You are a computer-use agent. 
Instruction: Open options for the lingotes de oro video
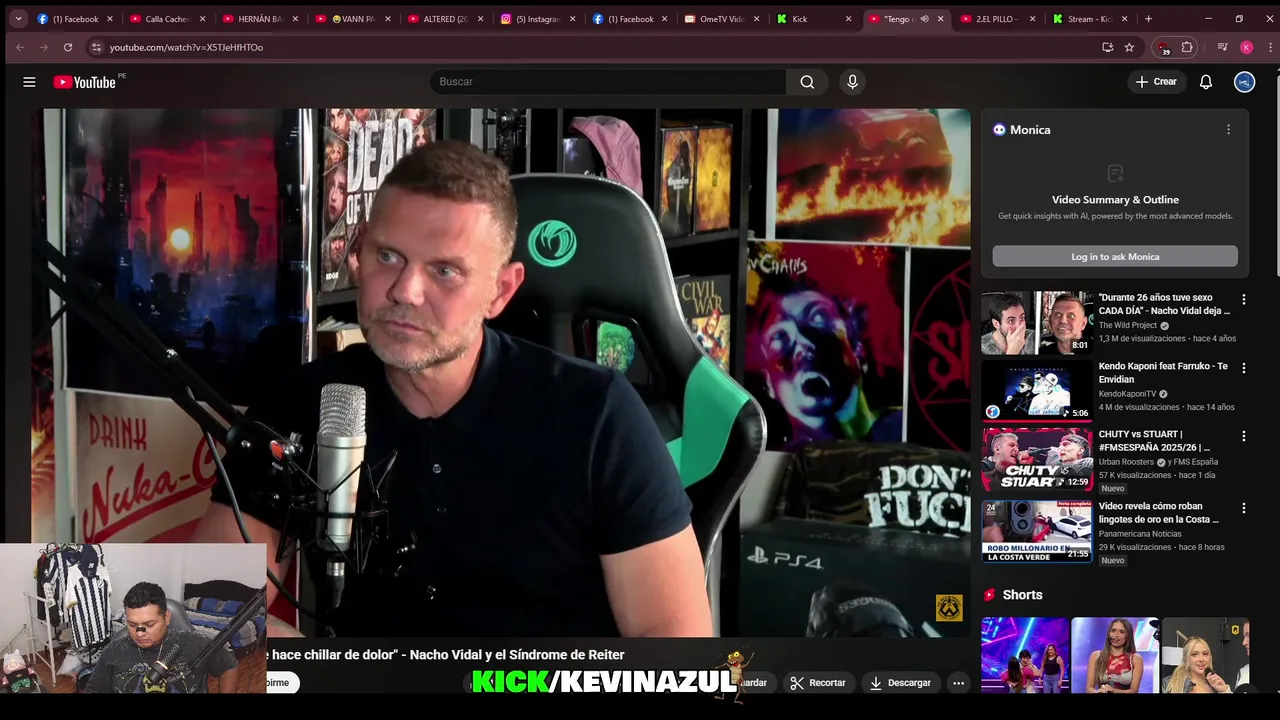(1244, 508)
